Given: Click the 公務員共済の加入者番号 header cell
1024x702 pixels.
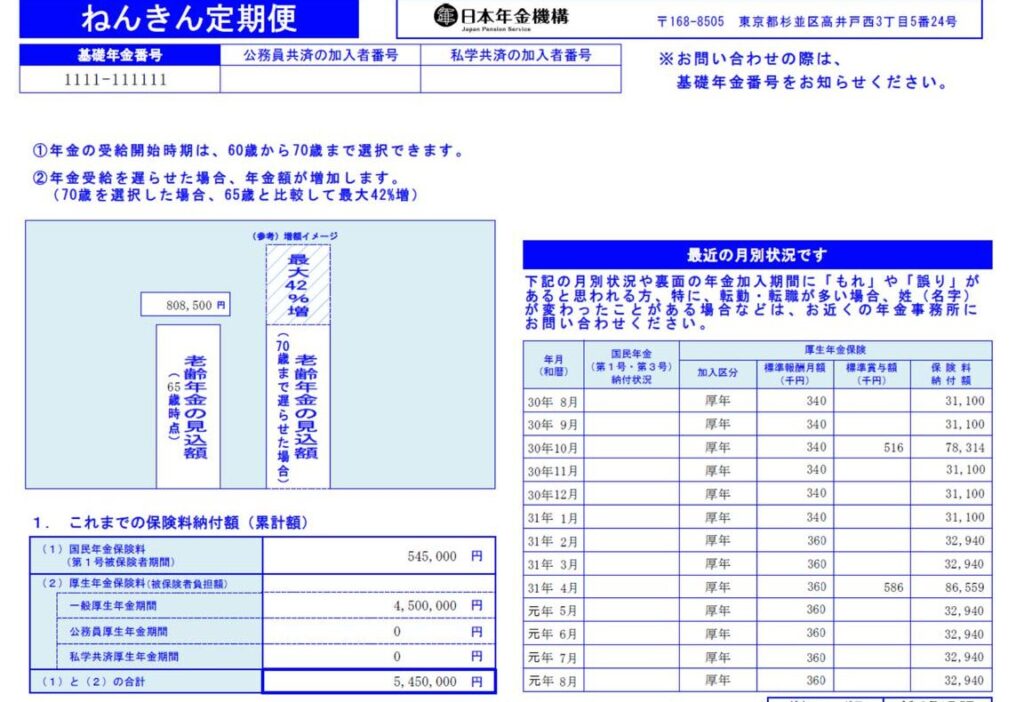Looking at the screenshot, I should (x=320, y=55).
